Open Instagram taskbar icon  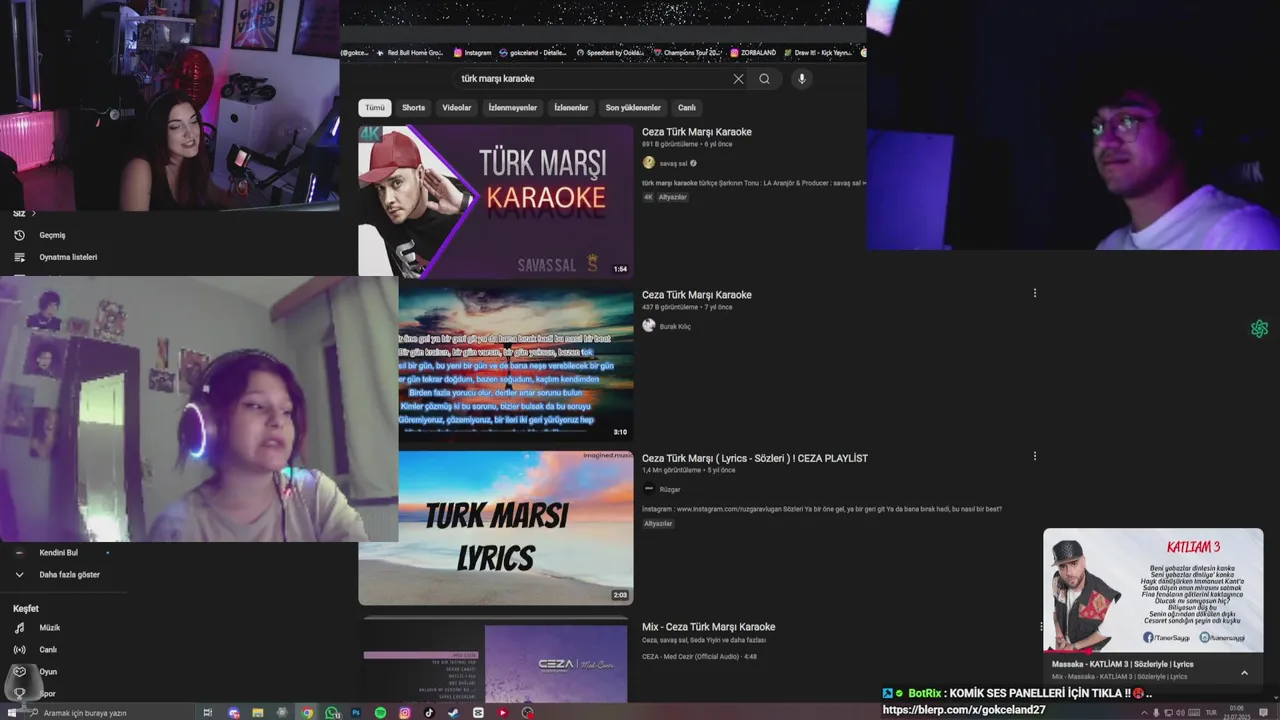[405, 713]
